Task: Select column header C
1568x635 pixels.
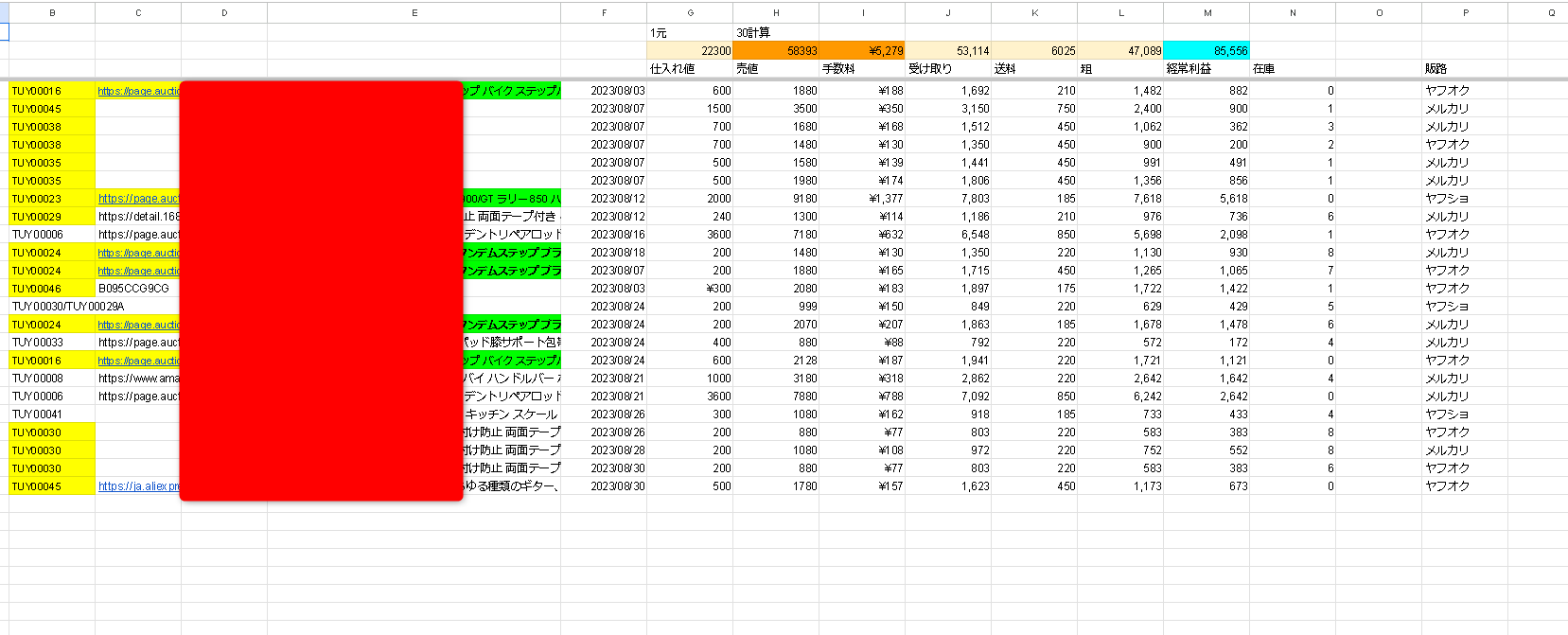Action: 138,13
